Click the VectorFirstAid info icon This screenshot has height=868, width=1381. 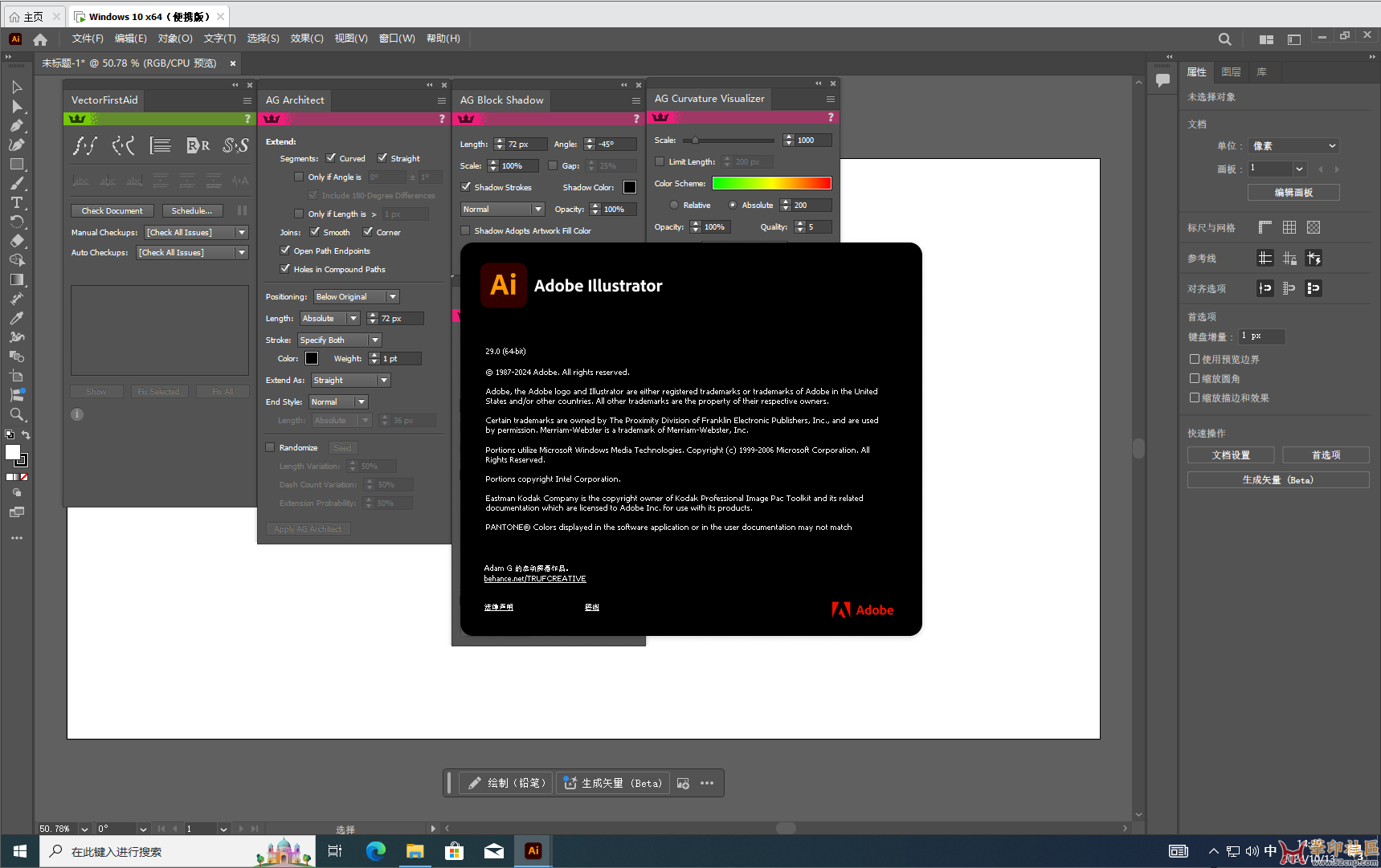pyautogui.click(x=77, y=414)
